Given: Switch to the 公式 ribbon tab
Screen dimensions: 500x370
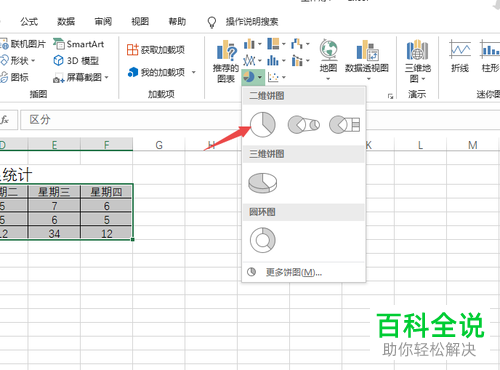Looking at the screenshot, I should [29, 22].
